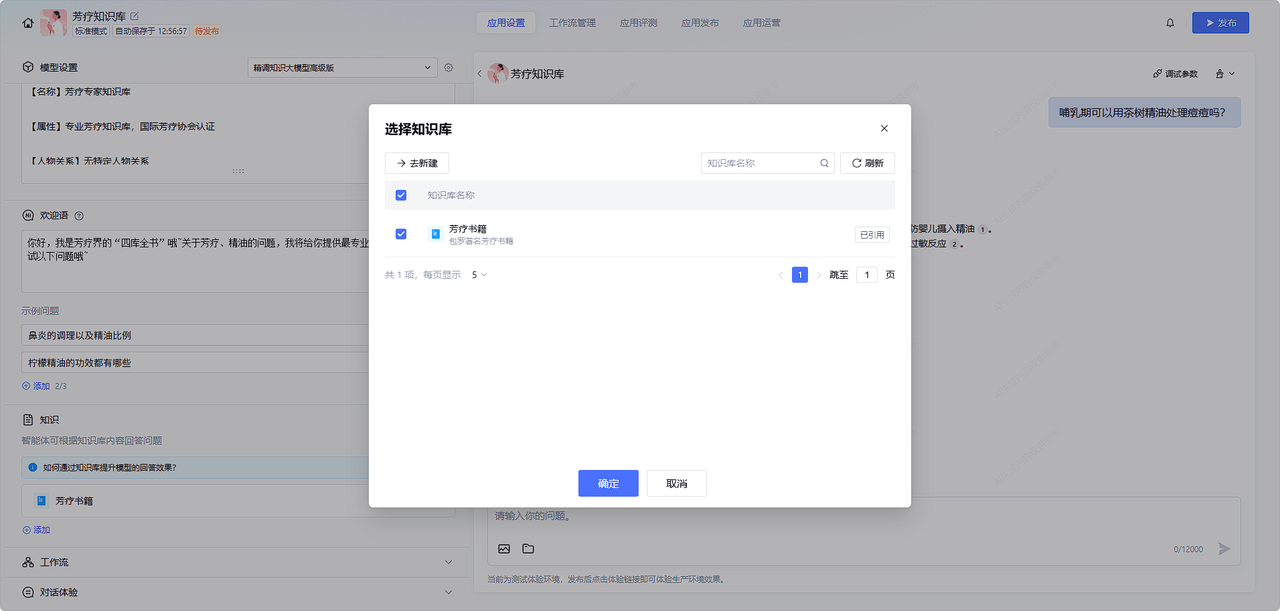Click the 标准模式 tag
This screenshot has width=1280, height=611.
point(91,31)
